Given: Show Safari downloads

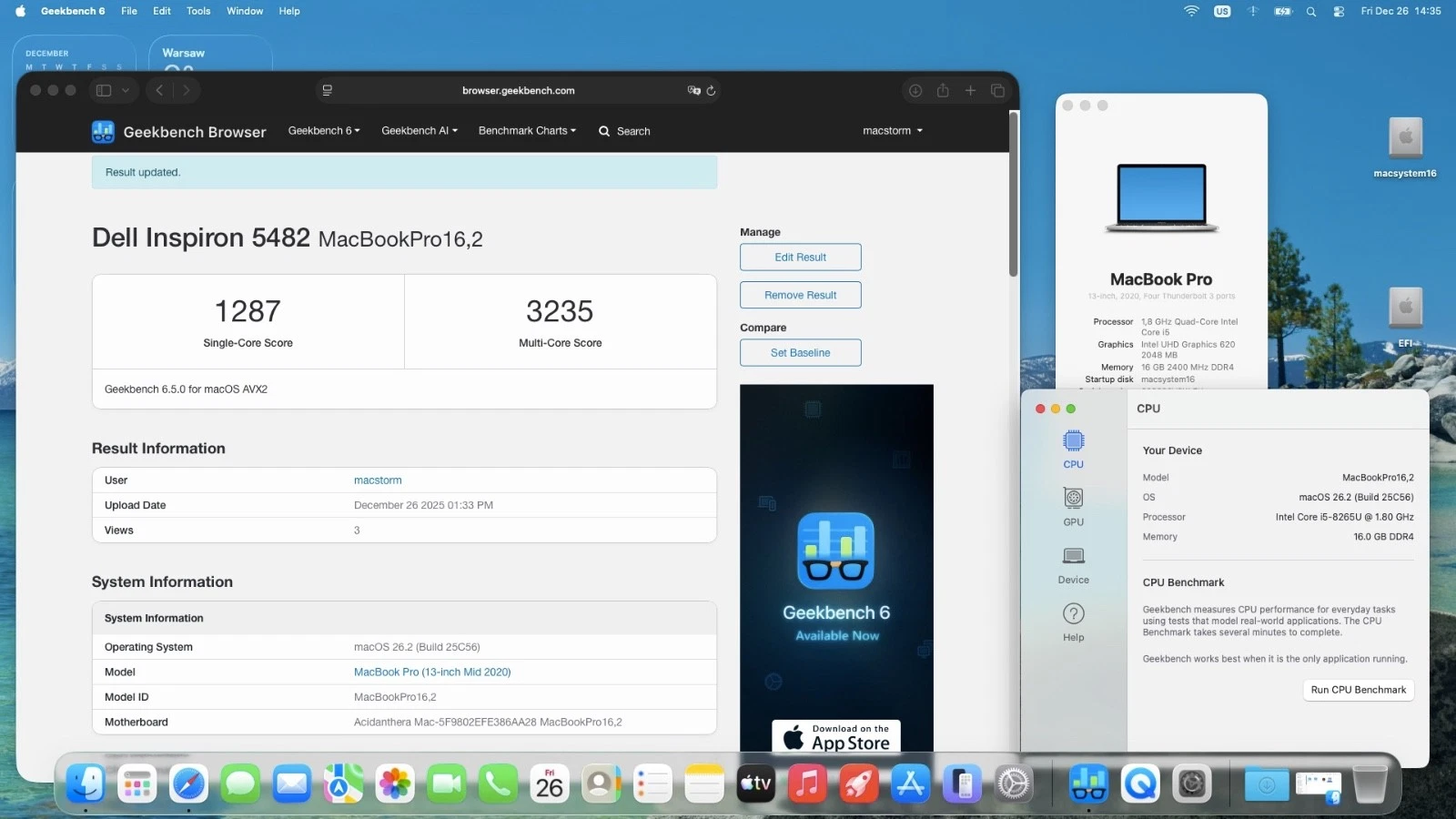Looking at the screenshot, I should point(915,90).
